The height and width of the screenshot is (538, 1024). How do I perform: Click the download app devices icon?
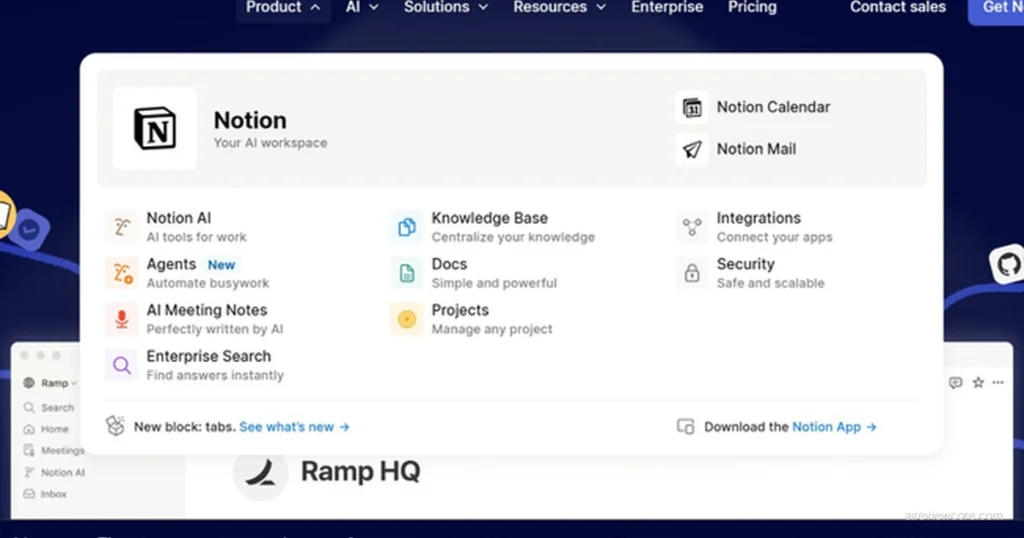685,426
